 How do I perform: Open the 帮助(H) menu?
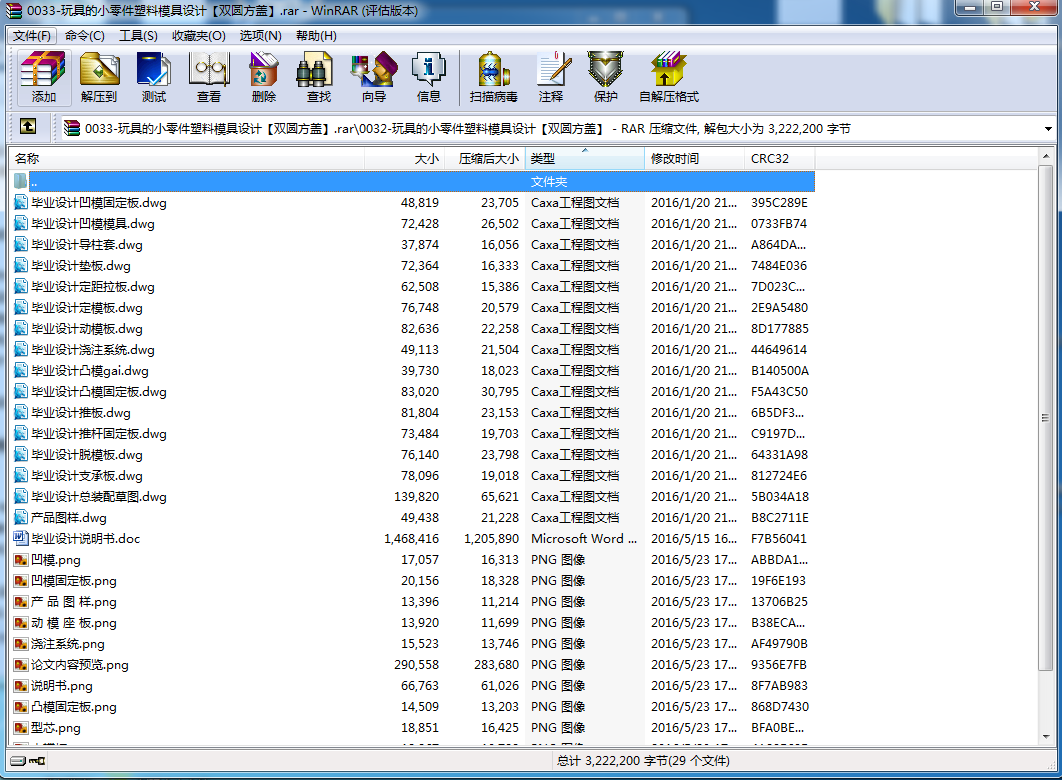tap(316, 36)
